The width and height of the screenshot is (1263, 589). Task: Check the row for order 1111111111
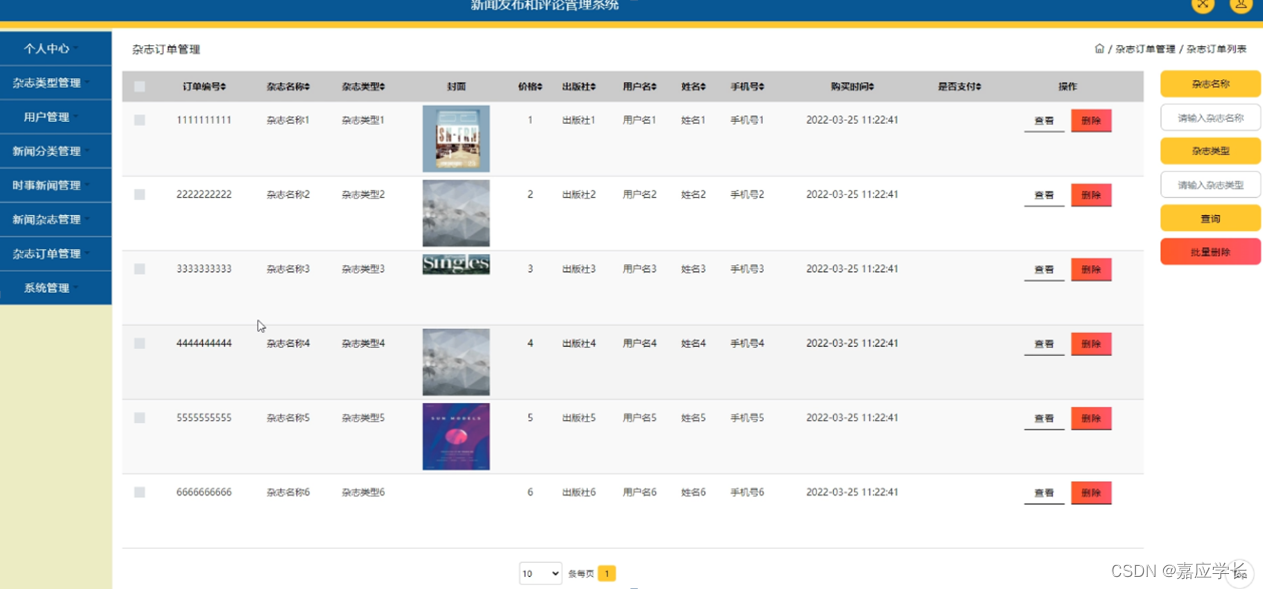click(140, 120)
